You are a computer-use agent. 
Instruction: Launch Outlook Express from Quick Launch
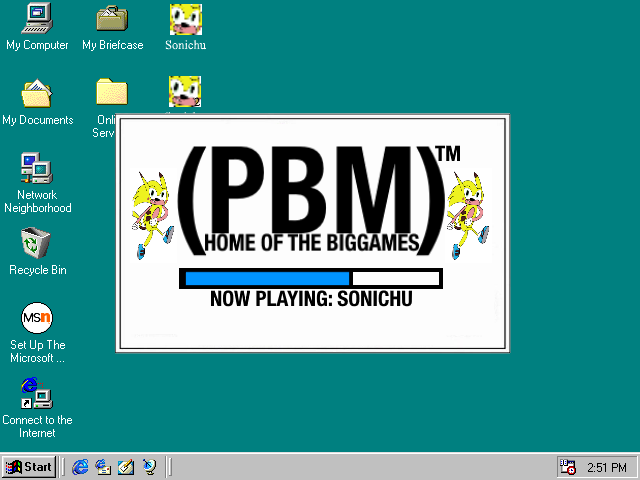[103, 467]
